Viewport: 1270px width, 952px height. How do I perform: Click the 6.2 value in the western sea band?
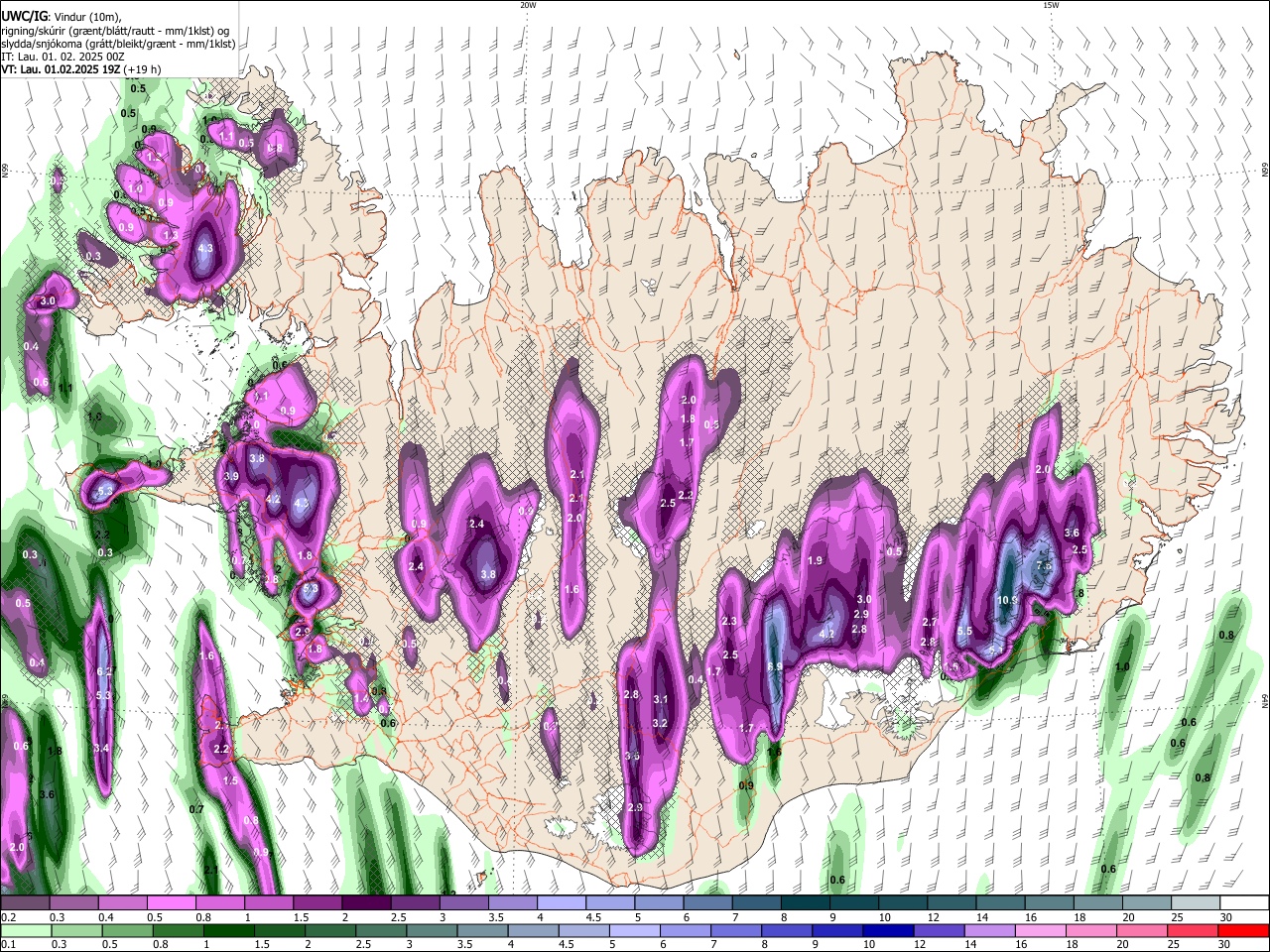point(104,671)
